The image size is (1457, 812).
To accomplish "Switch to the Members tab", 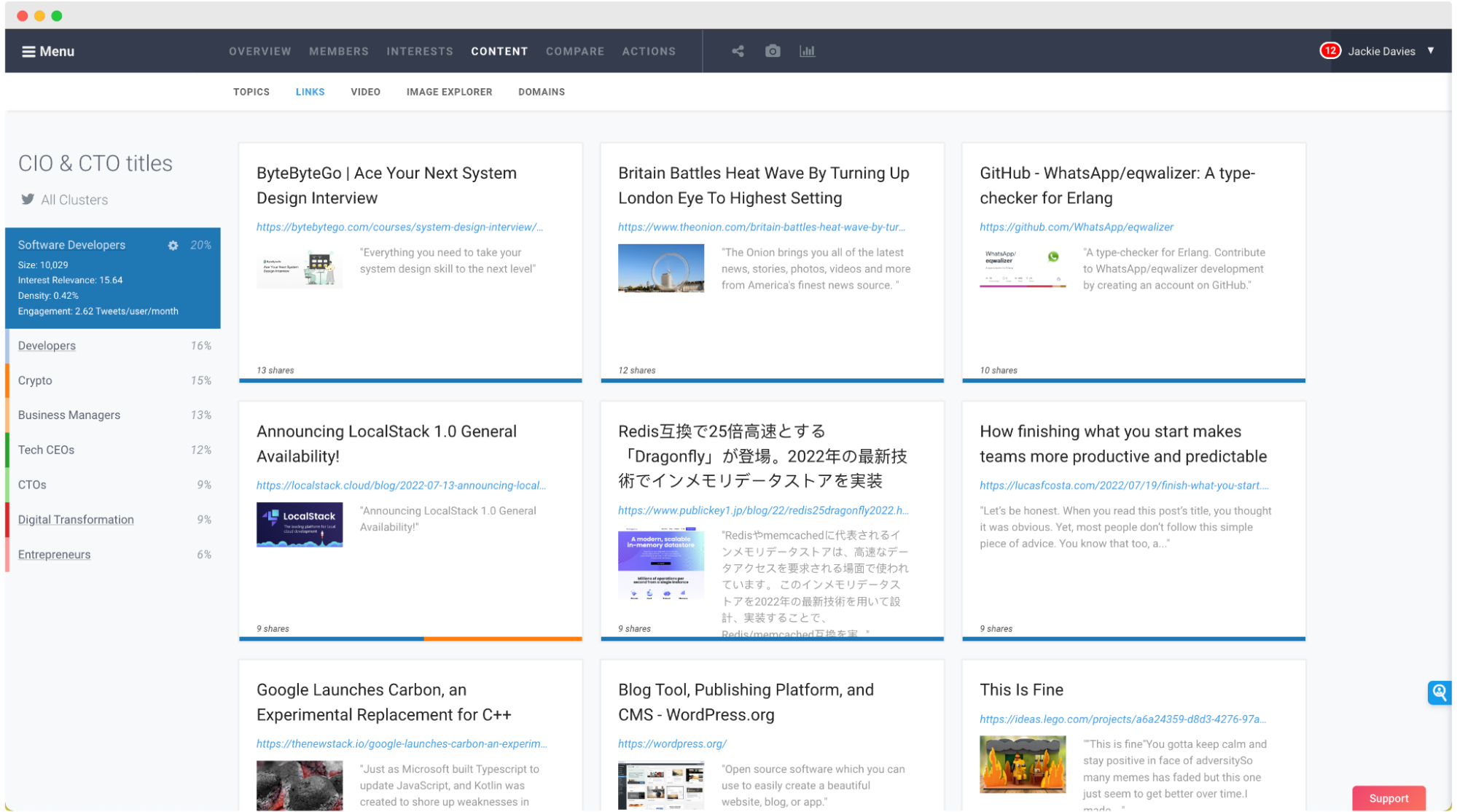I will [x=339, y=51].
